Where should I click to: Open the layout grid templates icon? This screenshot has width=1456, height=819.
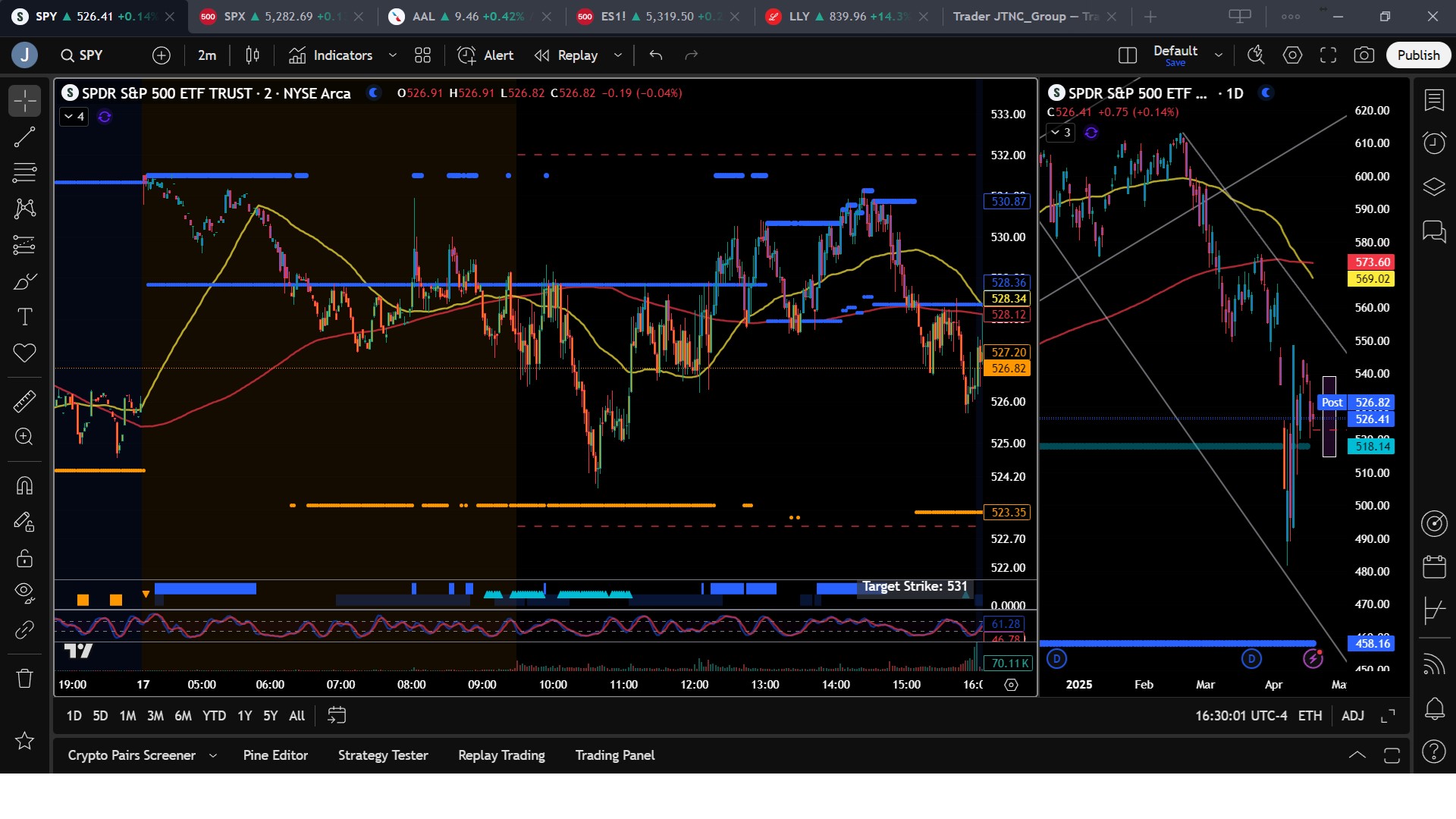click(x=422, y=55)
